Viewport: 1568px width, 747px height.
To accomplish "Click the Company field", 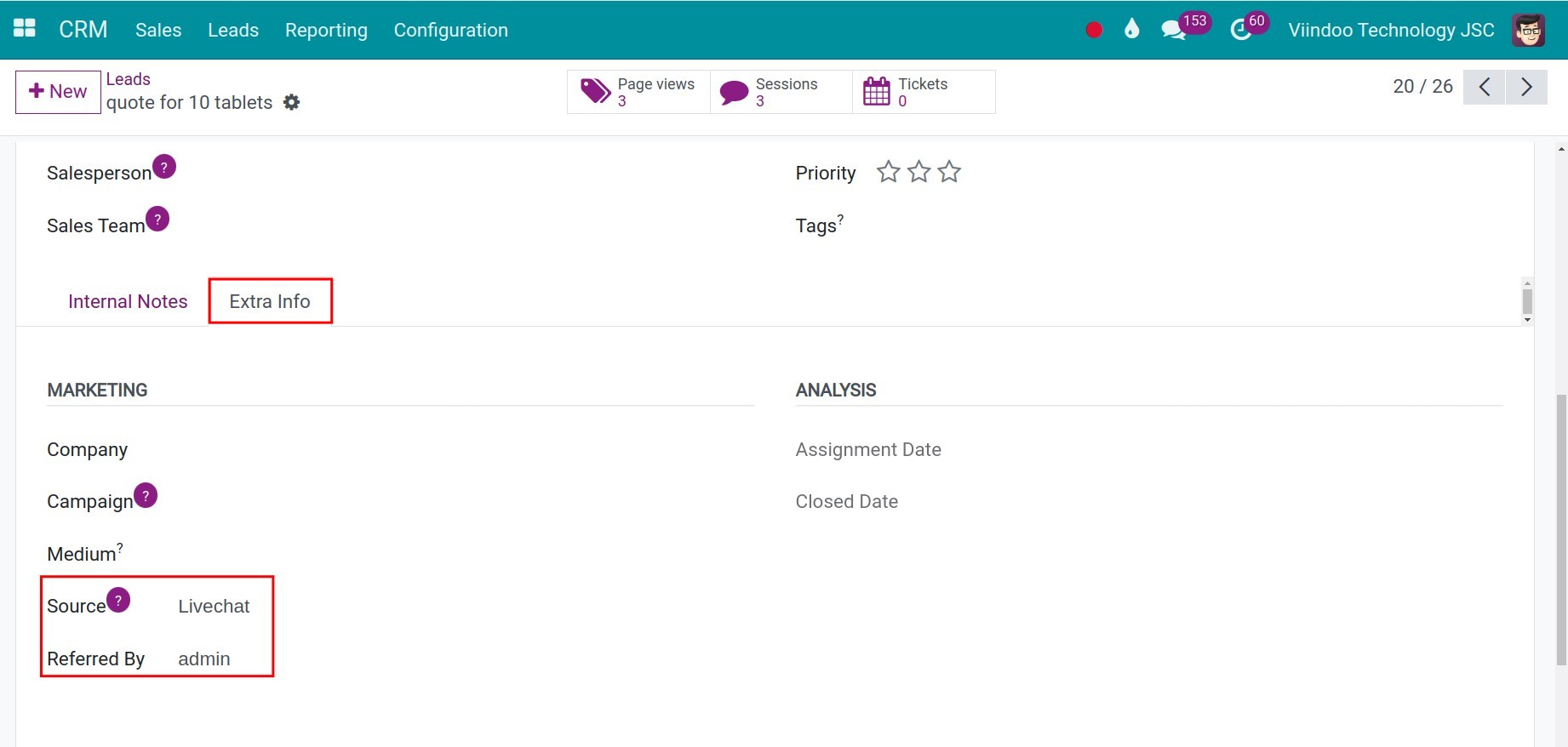I will 465,449.
